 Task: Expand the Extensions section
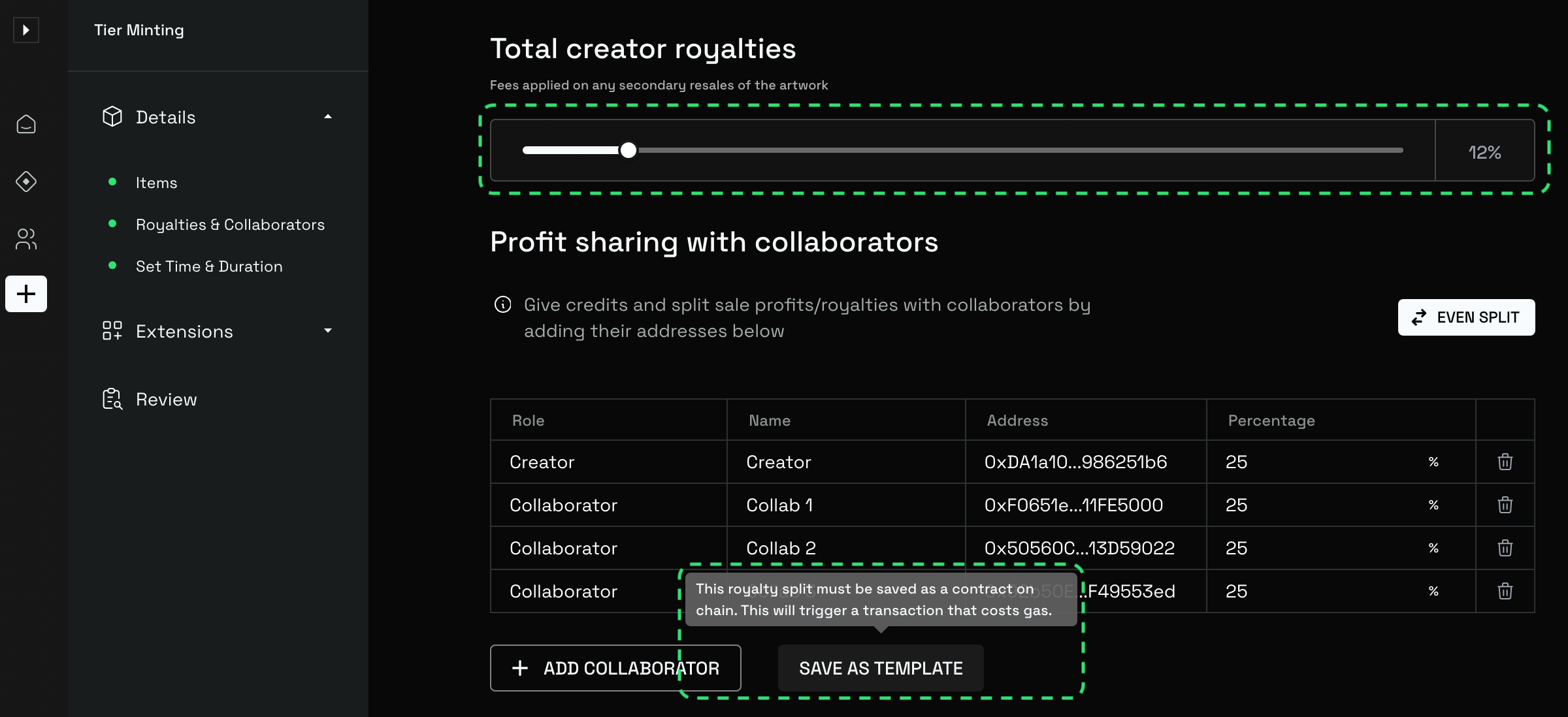(328, 331)
